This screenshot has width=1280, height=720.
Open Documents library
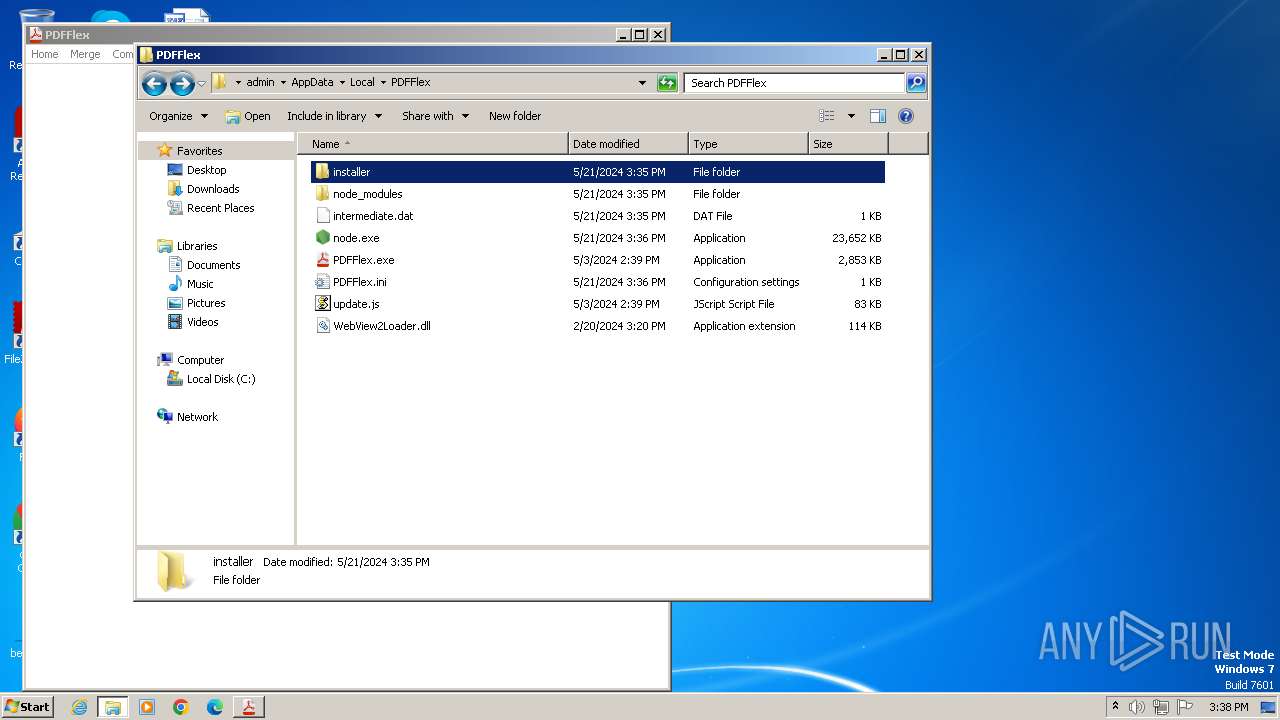tap(213, 265)
